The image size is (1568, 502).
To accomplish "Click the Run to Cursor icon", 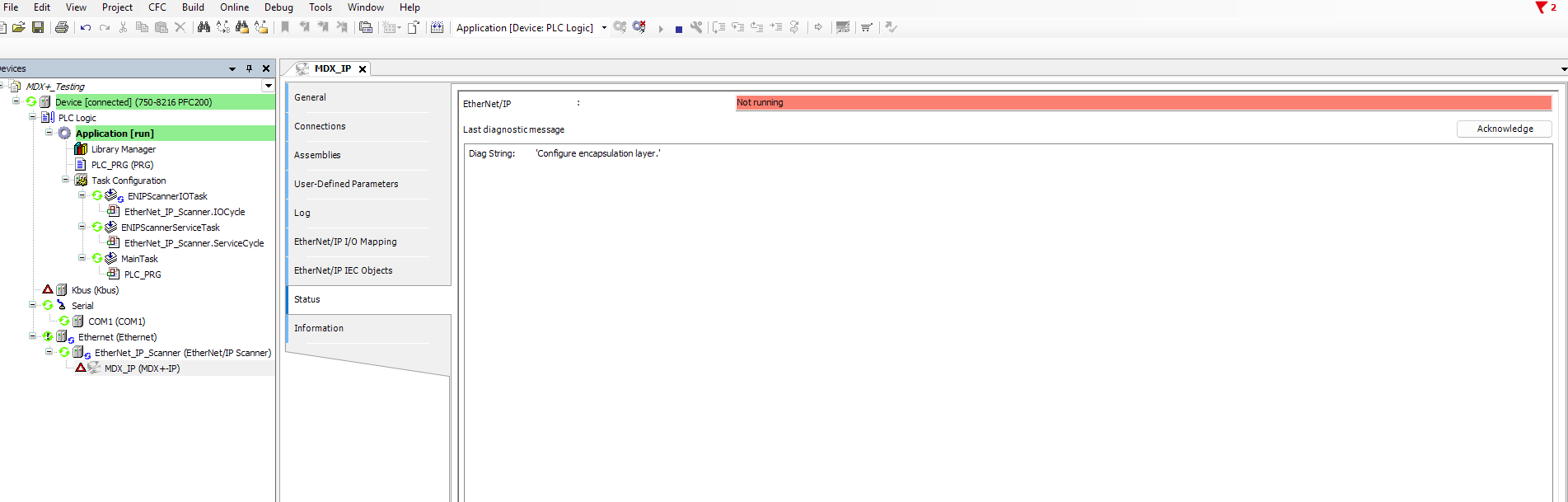I will pos(776,27).
